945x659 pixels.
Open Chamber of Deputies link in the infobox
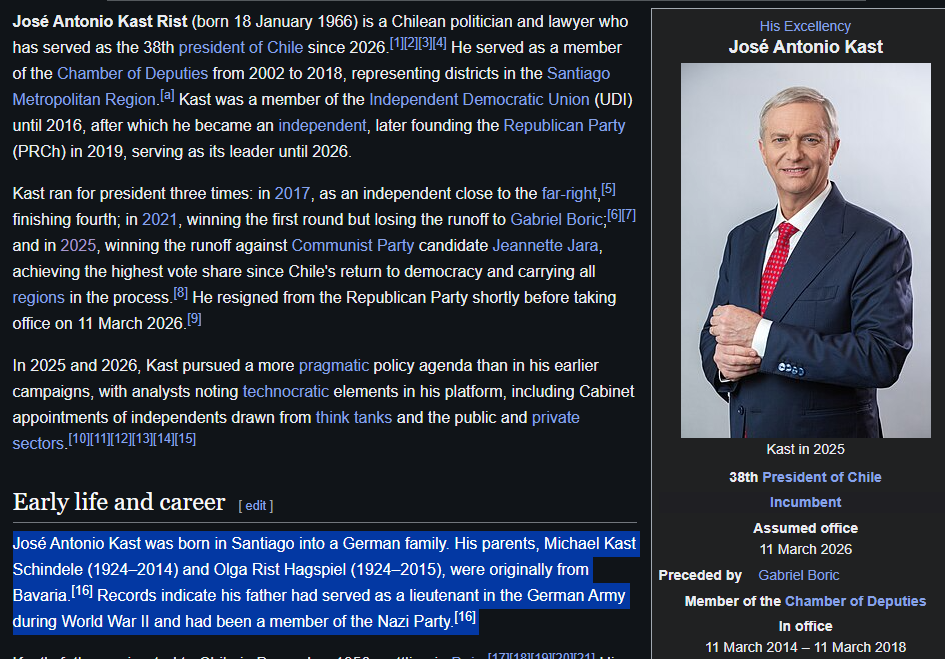pos(855,601)
